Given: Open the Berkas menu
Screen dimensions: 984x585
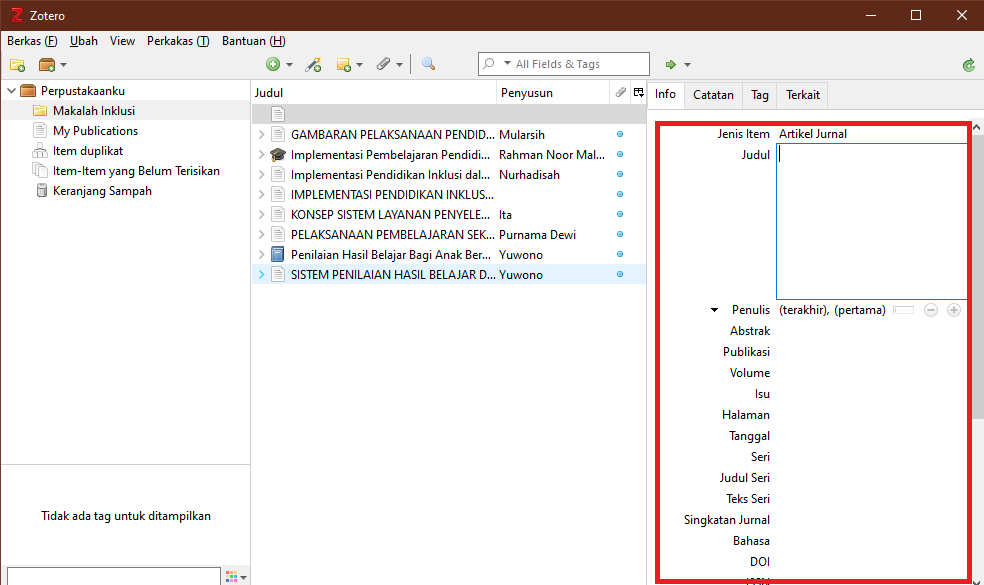Looking at the screenshot, I should click(32, 41).
